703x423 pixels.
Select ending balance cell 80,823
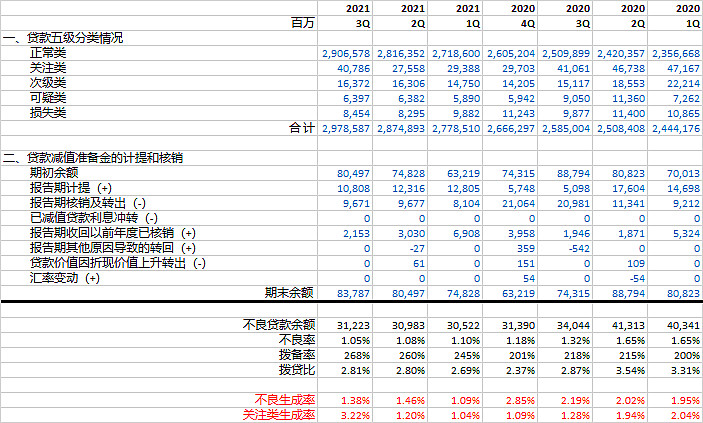pos(684,294)
